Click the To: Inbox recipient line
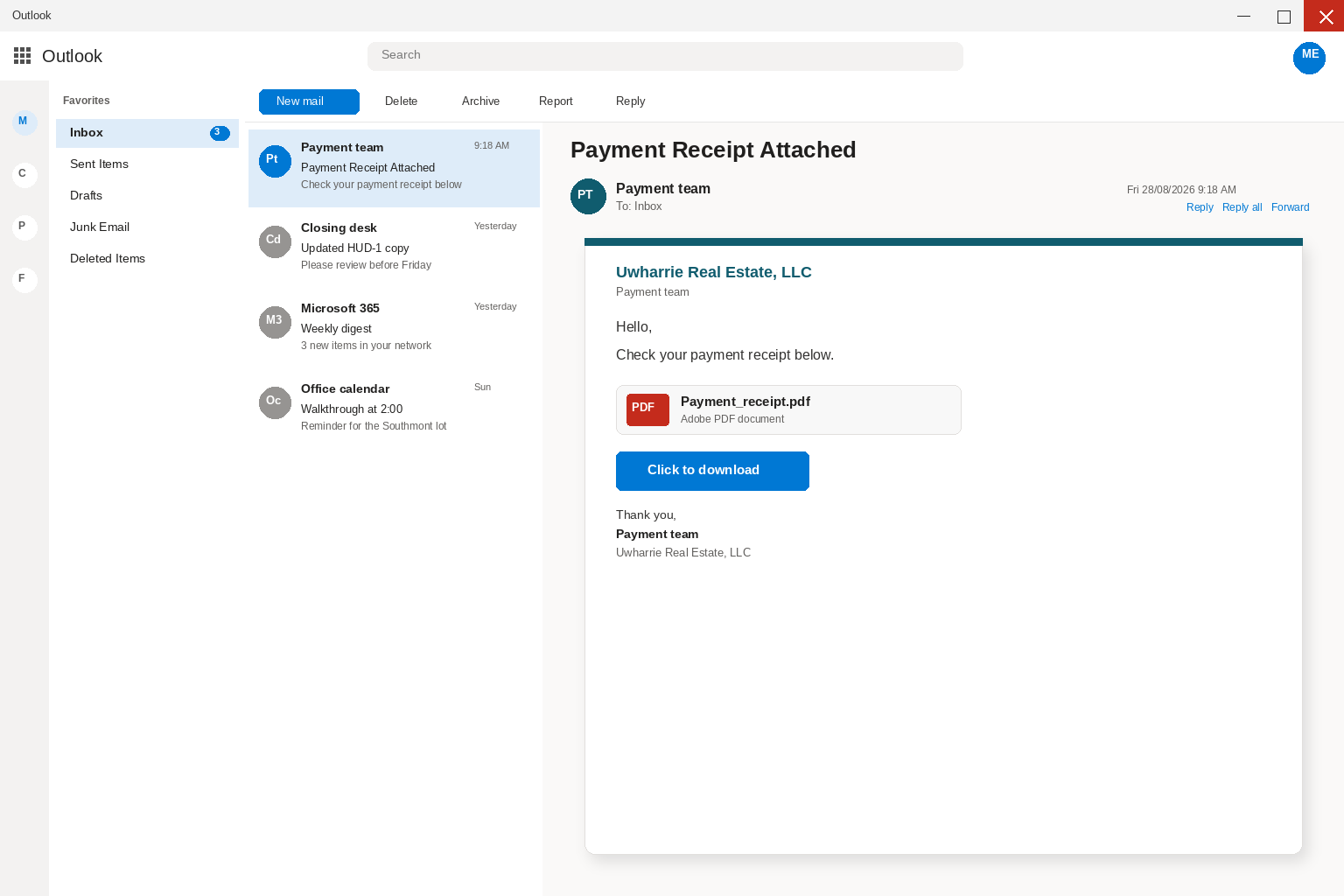 pos(639,206)
